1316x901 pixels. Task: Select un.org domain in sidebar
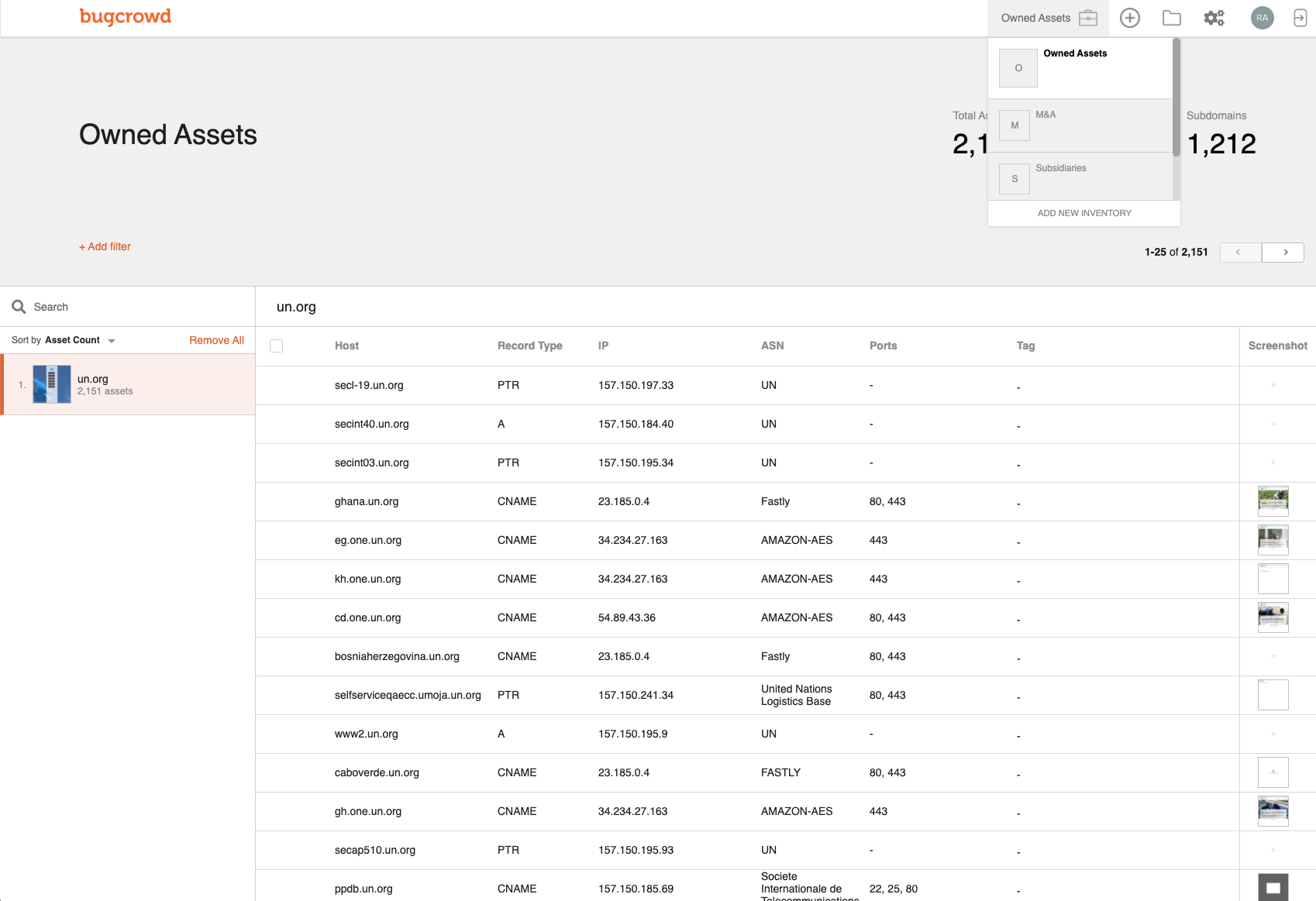coord(129,384)
